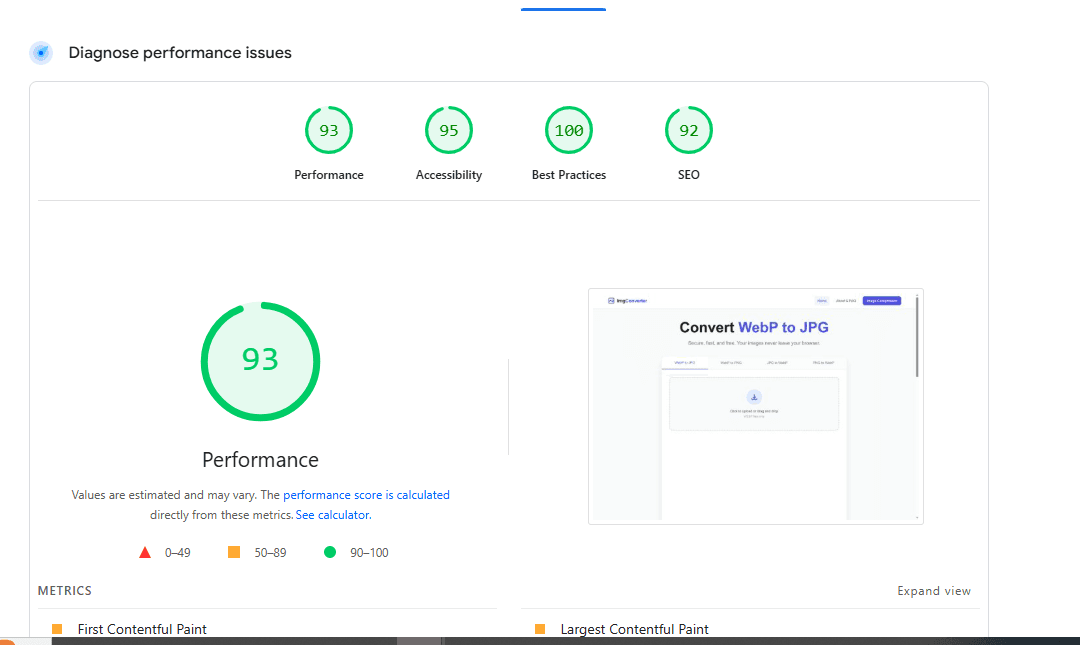Select the Accessibility score gauge showing 95
Screen dimensions: 1080x645
[x=448, y=130]
